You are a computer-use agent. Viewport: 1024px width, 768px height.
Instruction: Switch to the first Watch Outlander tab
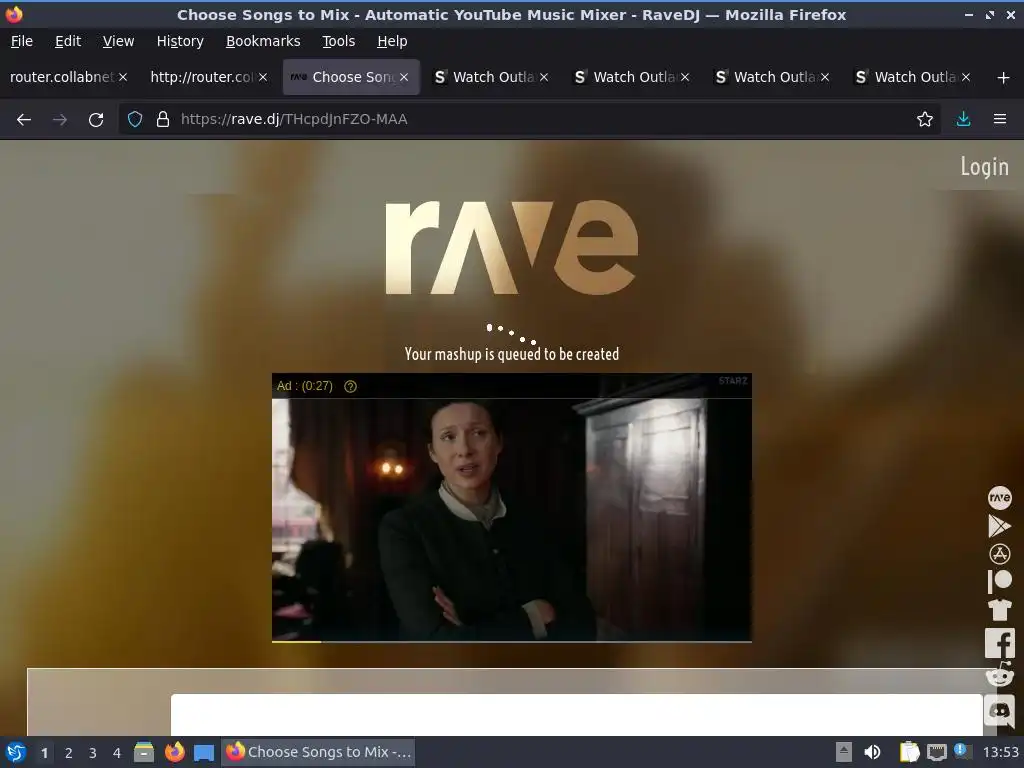coord(493,77)
